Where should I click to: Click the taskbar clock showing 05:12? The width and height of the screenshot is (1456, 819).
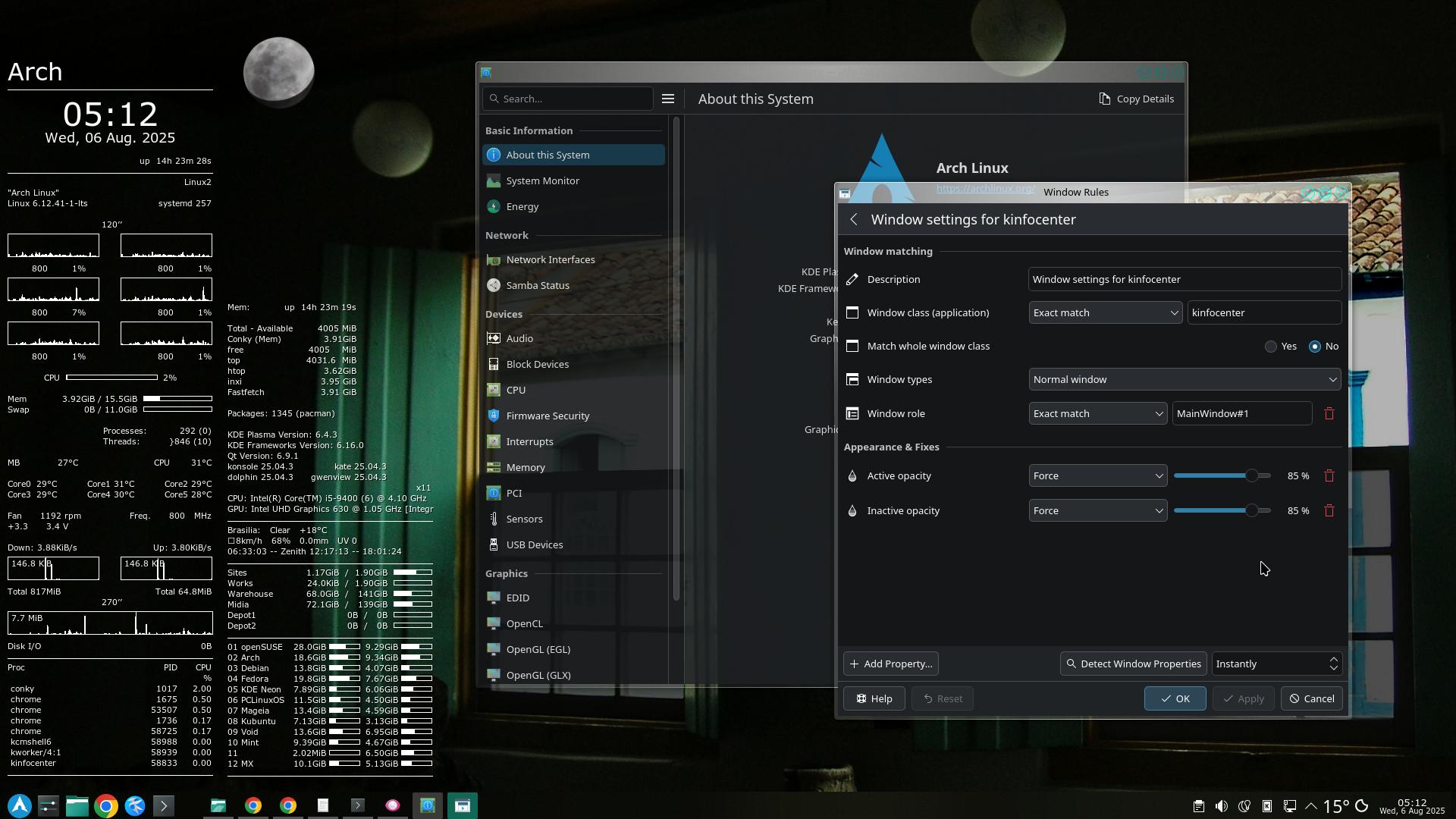1411,806
